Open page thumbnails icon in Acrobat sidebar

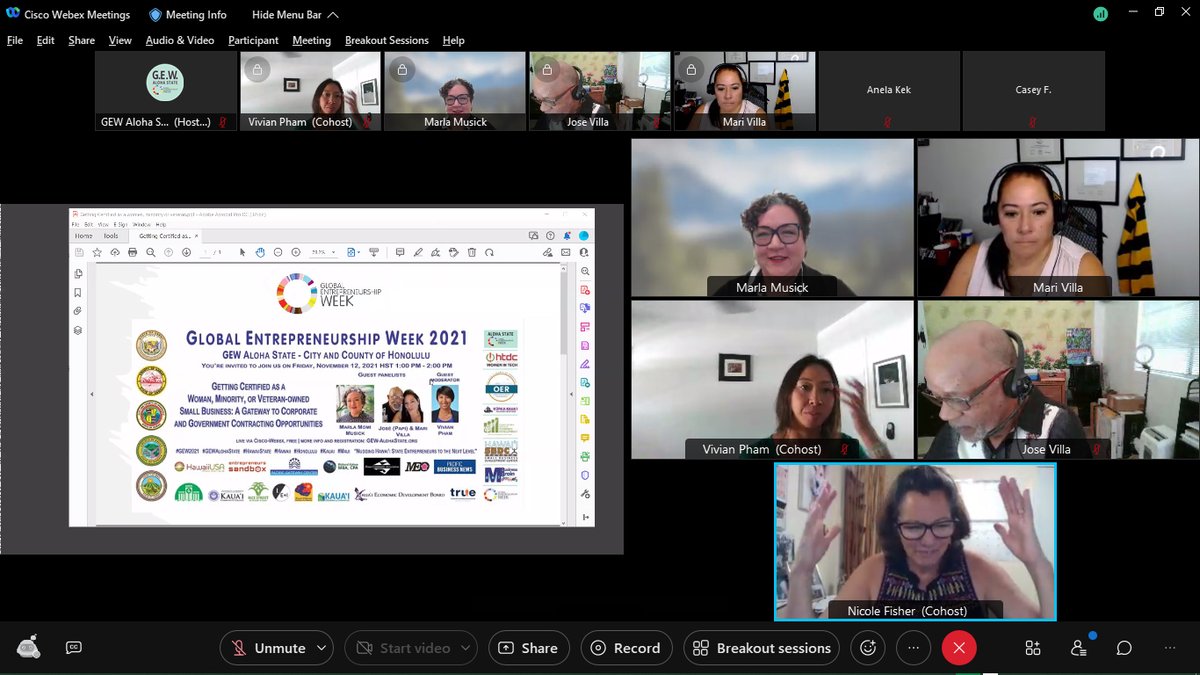[78, 274]
